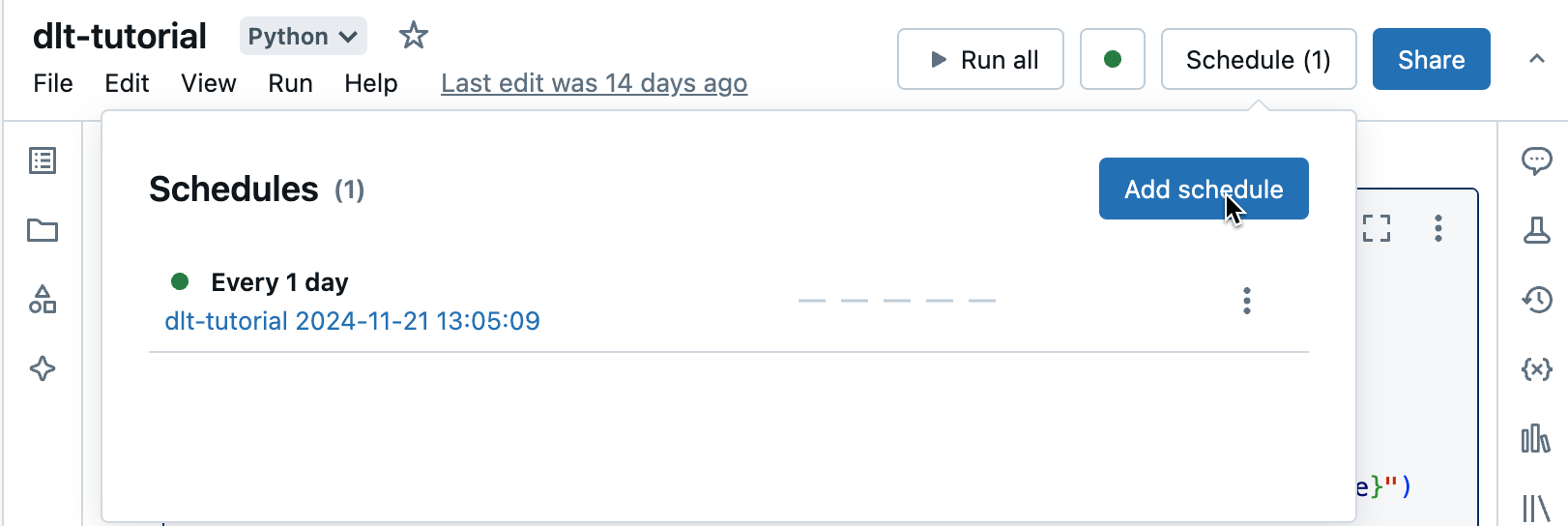Open the variables curly braces icon
The height and width of the screenshot is (526, 1568).
pyautogui.click(x=1536, y=368)
